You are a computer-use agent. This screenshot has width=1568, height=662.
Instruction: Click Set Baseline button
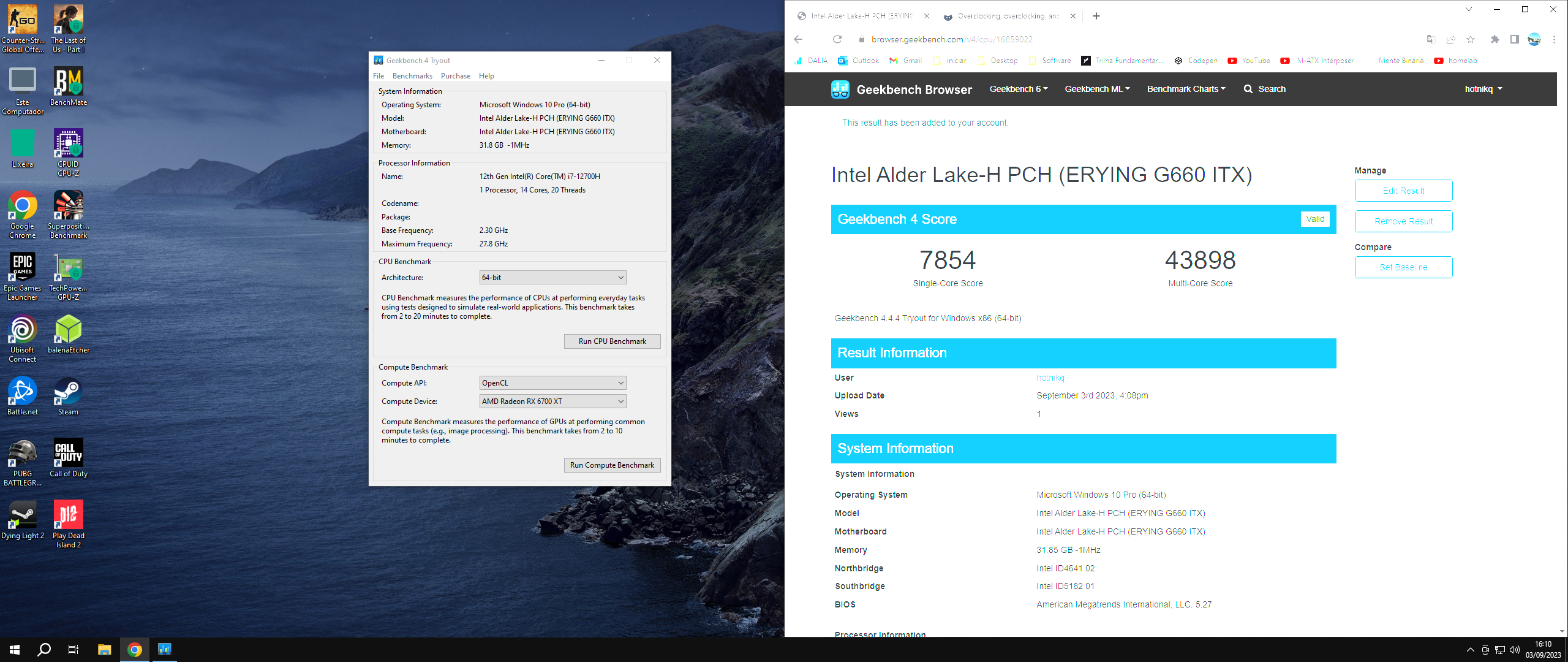pos(1403,267)
